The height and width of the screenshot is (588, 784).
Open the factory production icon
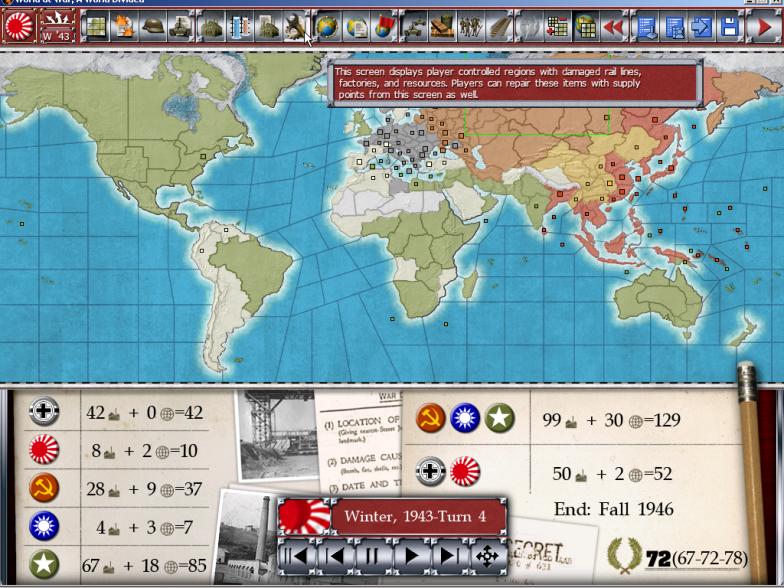pos(212,26)
